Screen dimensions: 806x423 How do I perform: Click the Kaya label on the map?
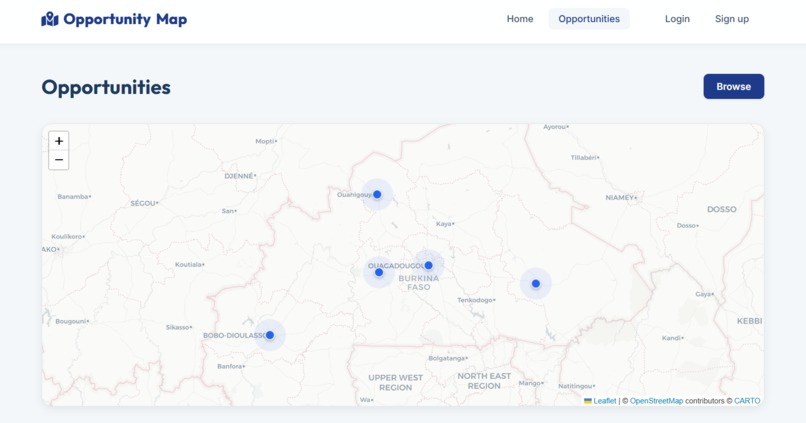[445, 224]
